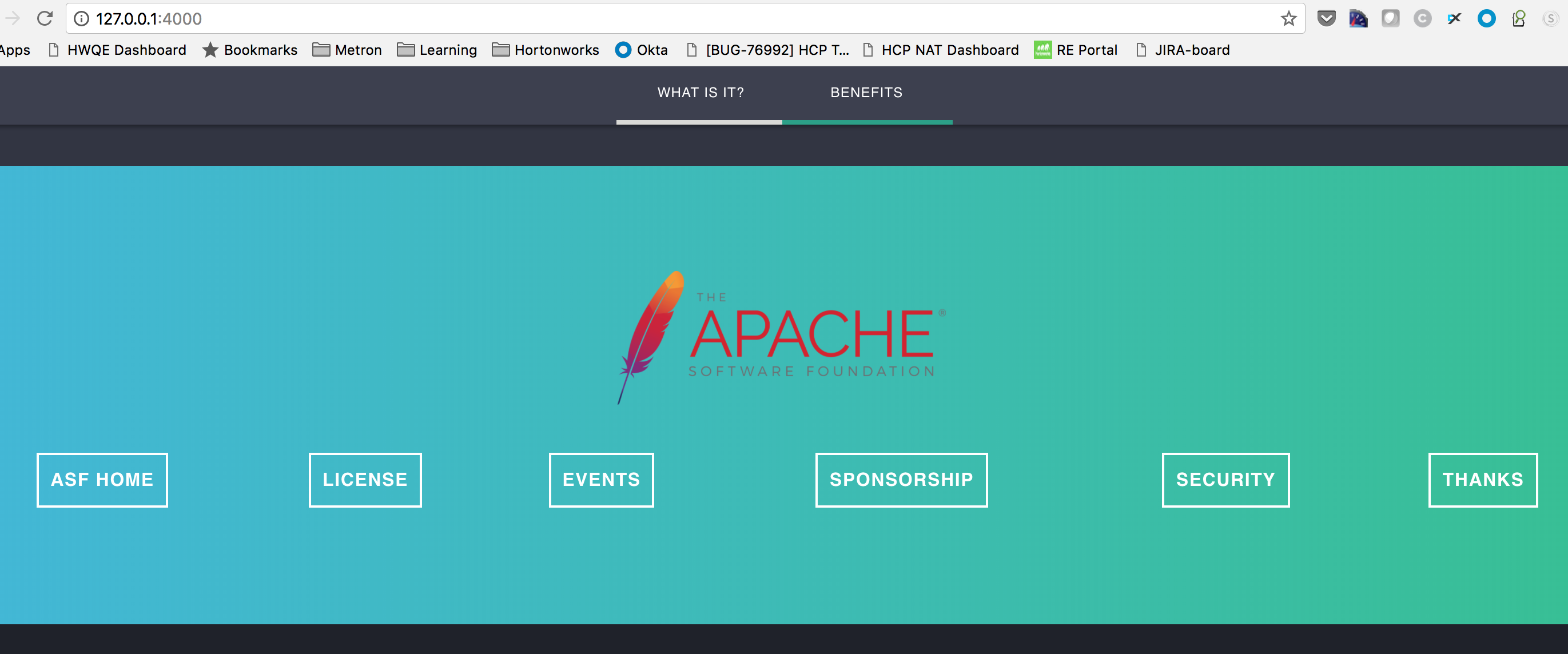Screen dimensions: 1568x654
Task: Click the gray rounded-square extension icon
Action: (1390, 18)
